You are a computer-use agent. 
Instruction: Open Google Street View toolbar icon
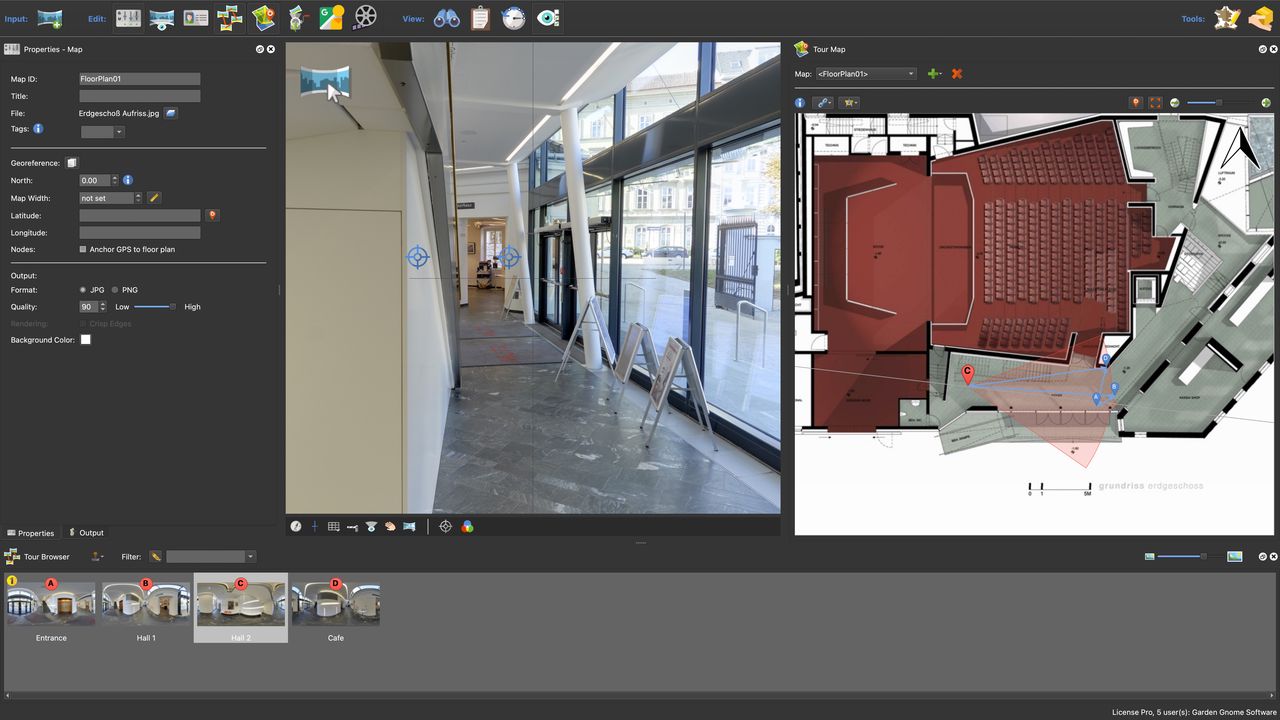(331, 18)
